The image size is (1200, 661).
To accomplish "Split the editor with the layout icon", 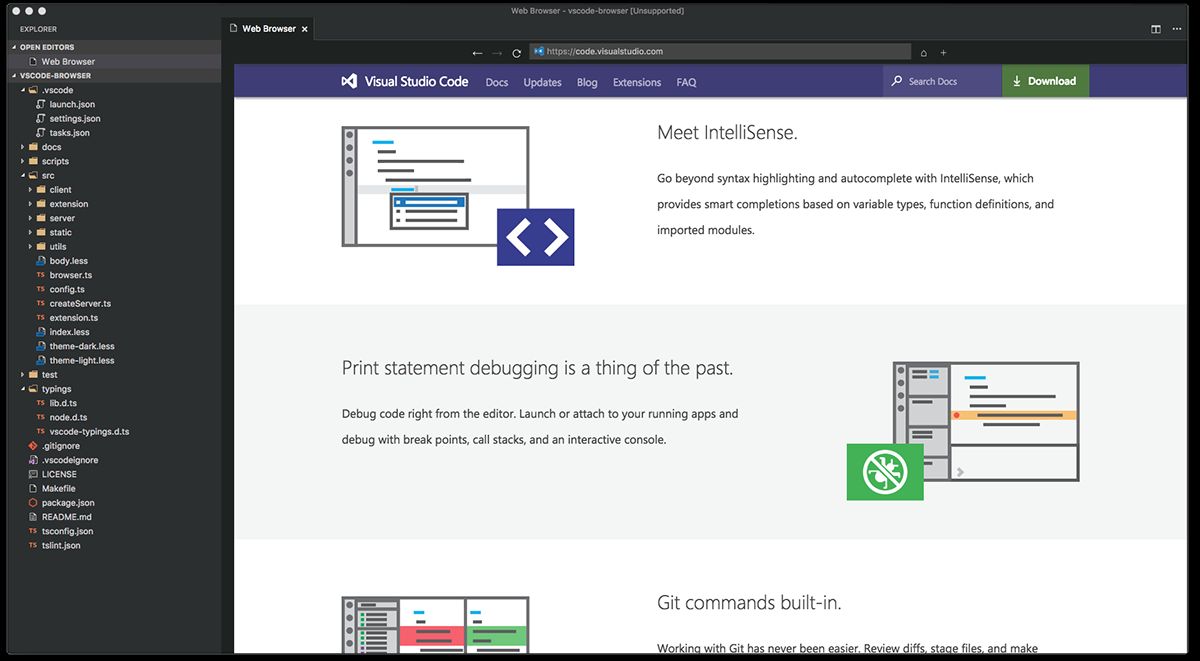I will 1156,29.
